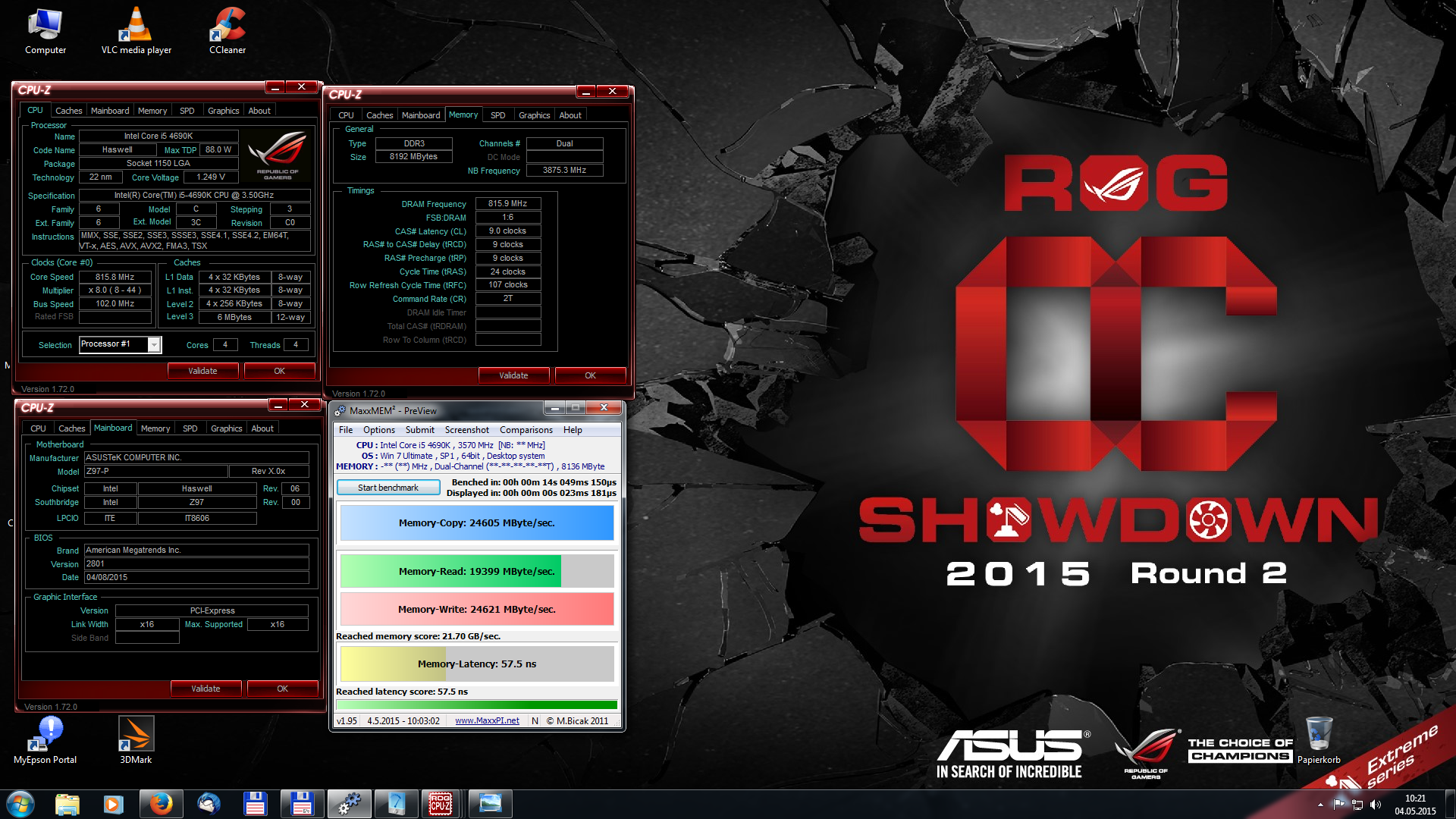Click the DRAM Frequency 815.9 MHz value
Image resolution: width=1456 pixels, height=819 pixels.
[x=508, y=204]
